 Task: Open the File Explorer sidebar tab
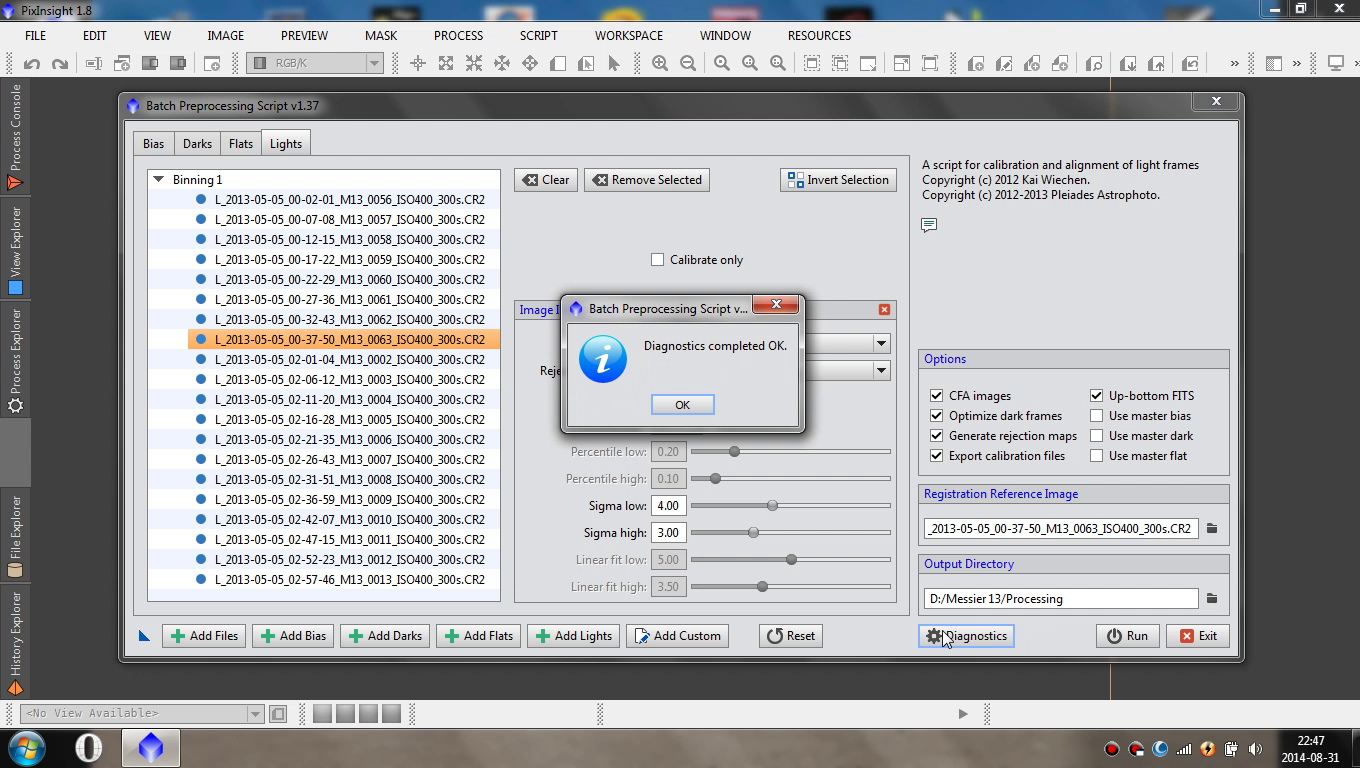pos(15,537)
